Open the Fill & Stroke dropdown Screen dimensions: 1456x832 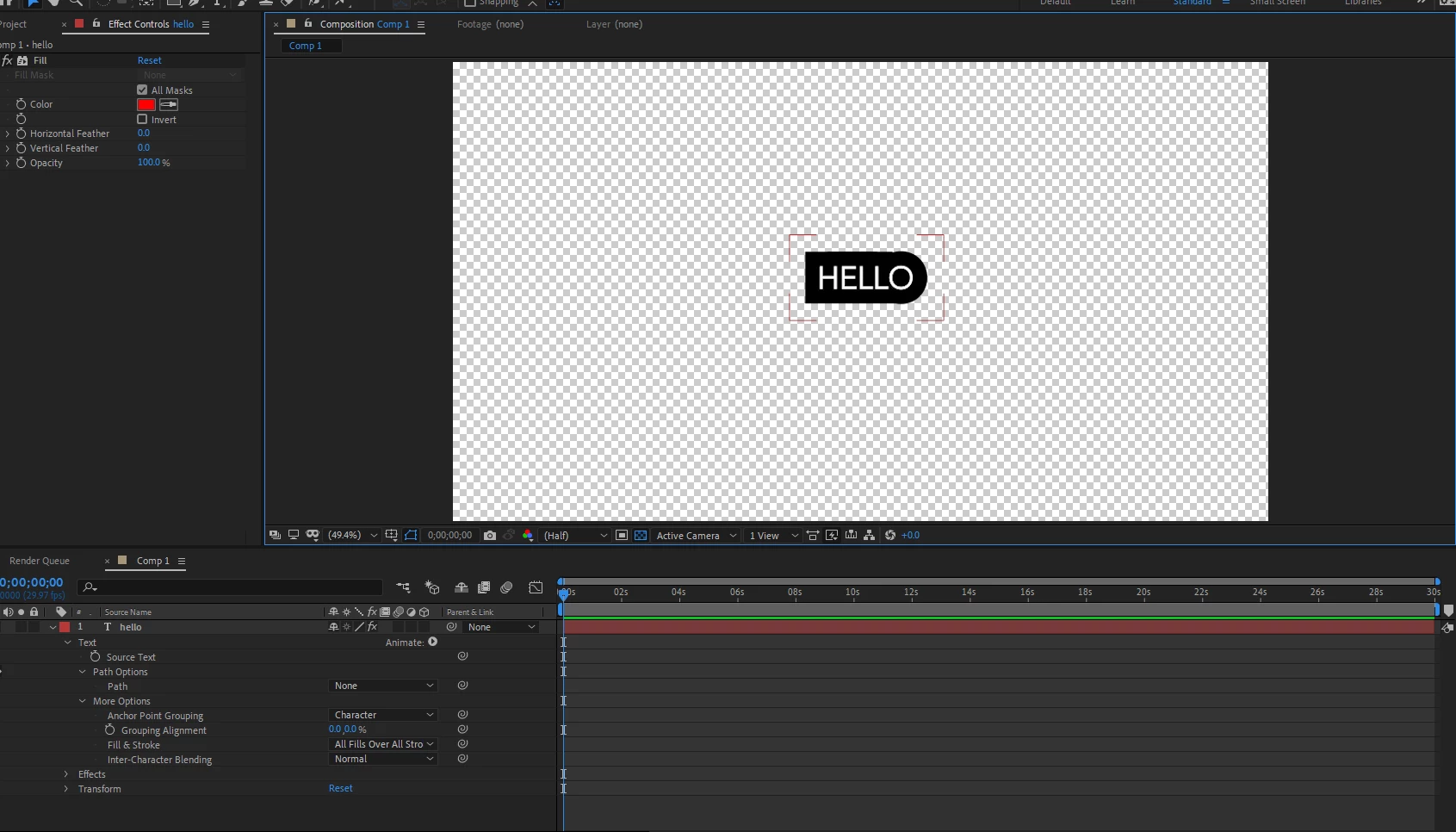(383, 744)
